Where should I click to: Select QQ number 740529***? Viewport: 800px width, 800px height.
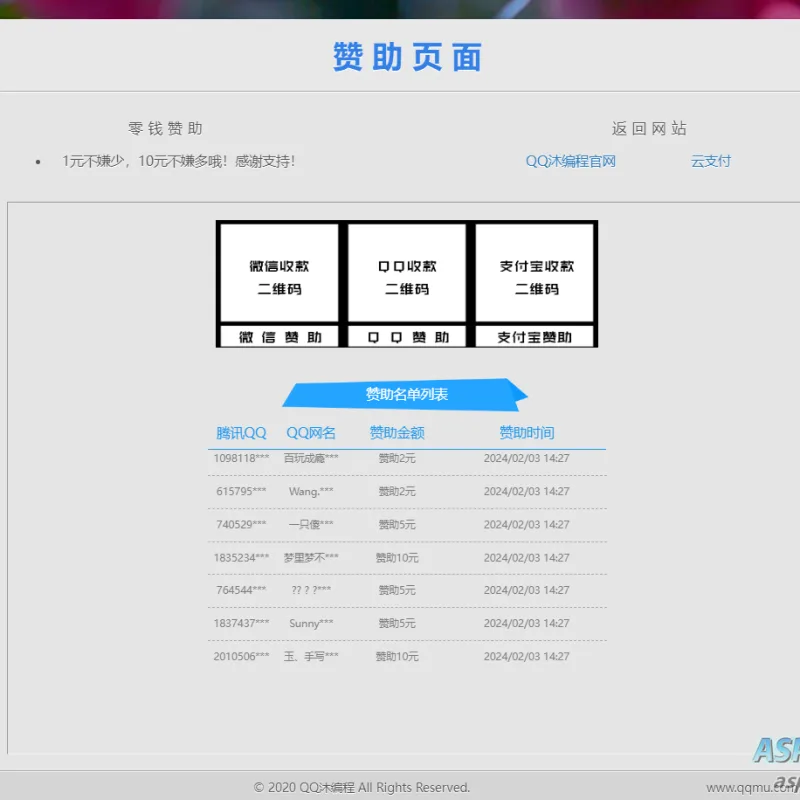(241, 524)
